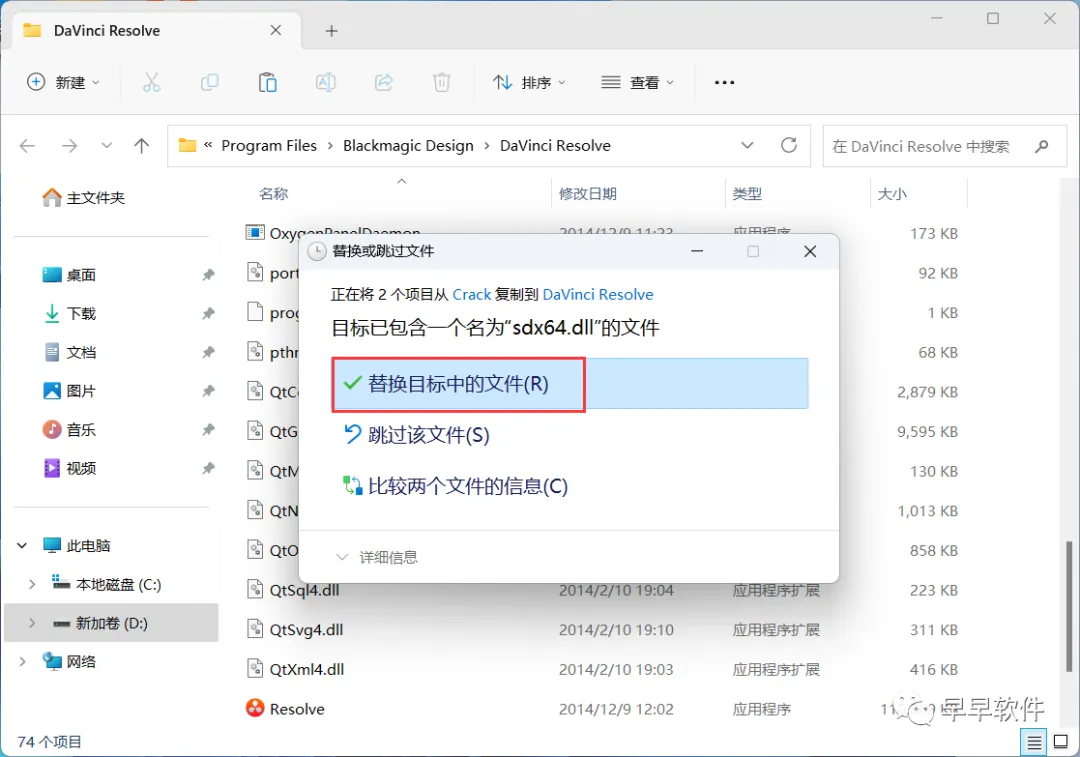This screenshot has width=1080, height=757.
Task: Open 视频 in the sidebar
Action: tap(69, 468)
